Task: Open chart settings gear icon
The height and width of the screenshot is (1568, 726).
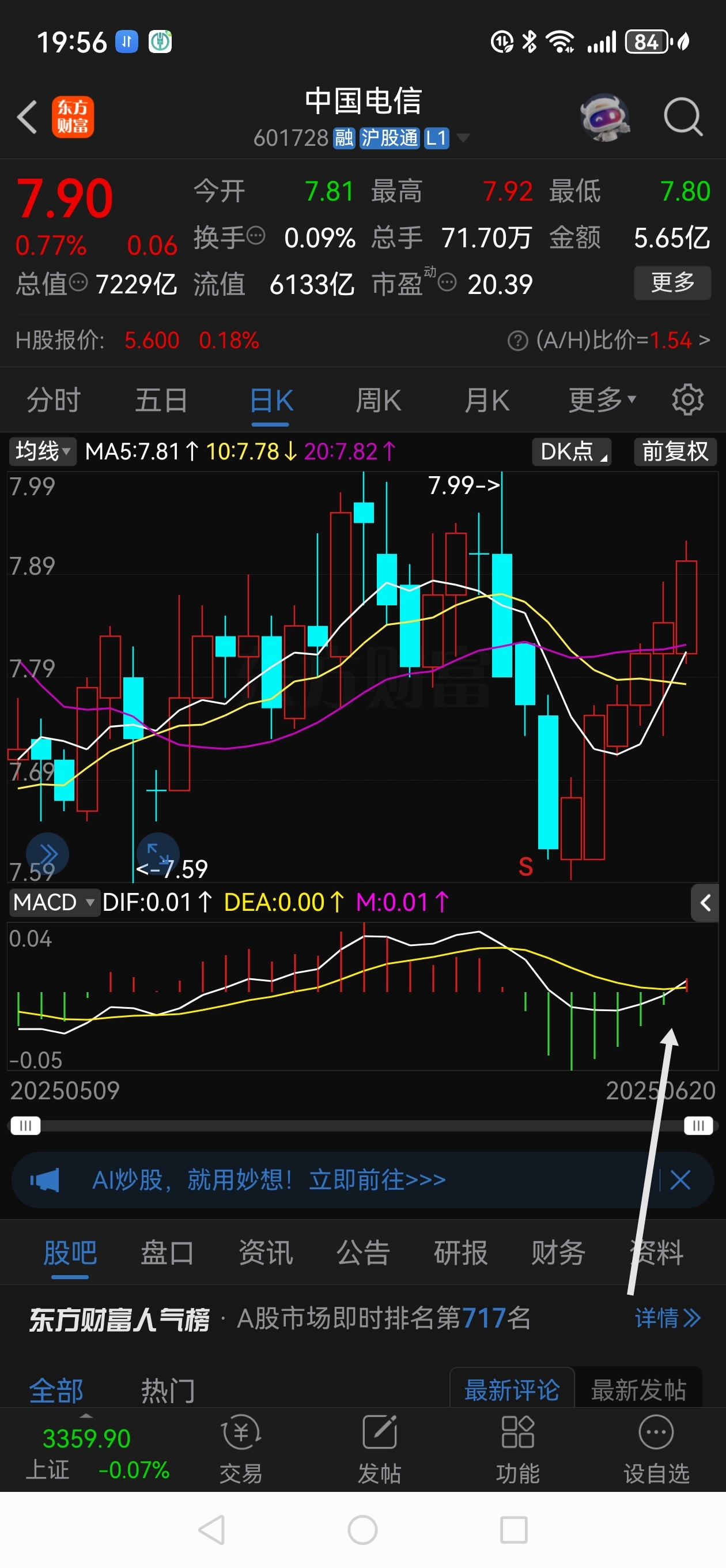Action: click(x=687, y=400)
